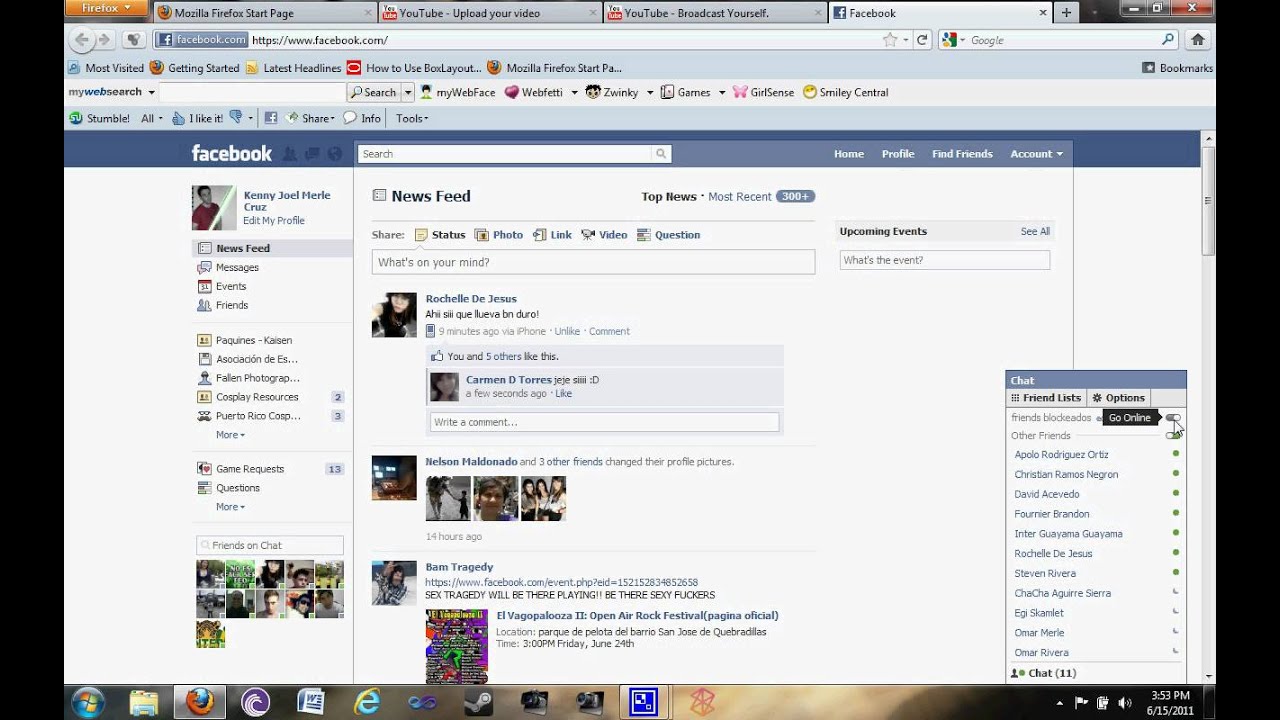Viewport: 1280px width, 720px height.
Task: Click the Facebook search magnifier icon
Action: tap(661, 154)
